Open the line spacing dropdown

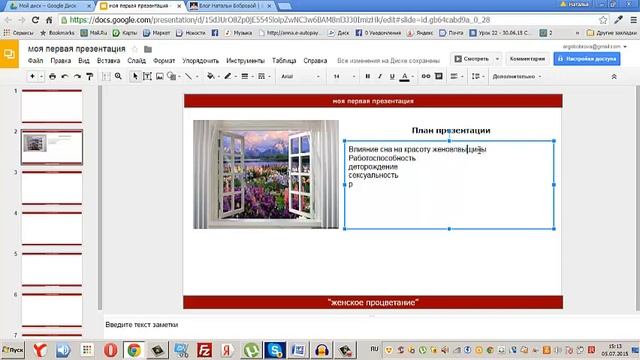(477, 76)
